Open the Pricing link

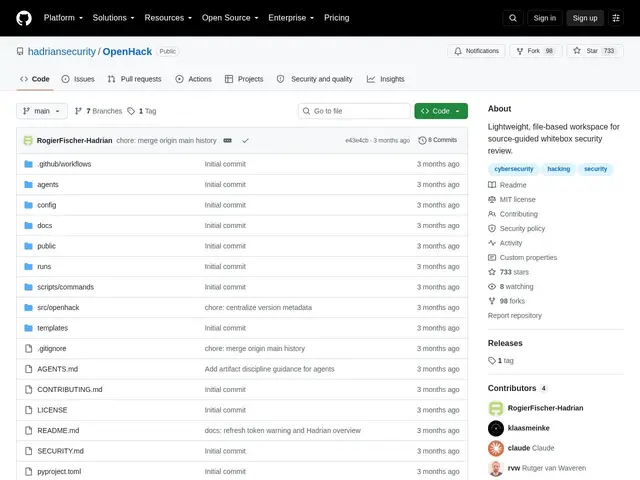coord(337,18)
